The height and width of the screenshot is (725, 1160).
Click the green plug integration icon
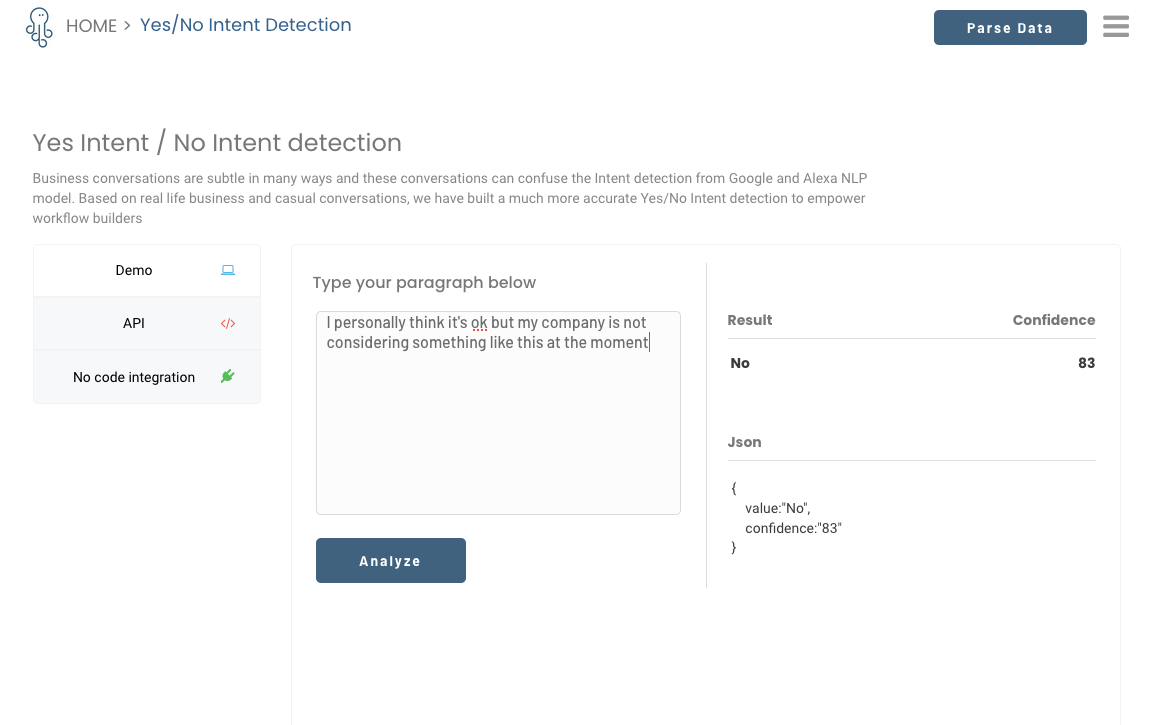point(228,376)
